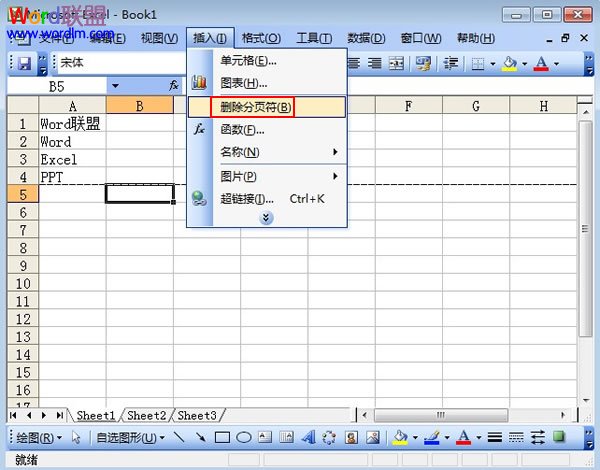Open the 视图(V) menu
The width and height of the screenshot is (600, 470).
(x=159, y=38)
